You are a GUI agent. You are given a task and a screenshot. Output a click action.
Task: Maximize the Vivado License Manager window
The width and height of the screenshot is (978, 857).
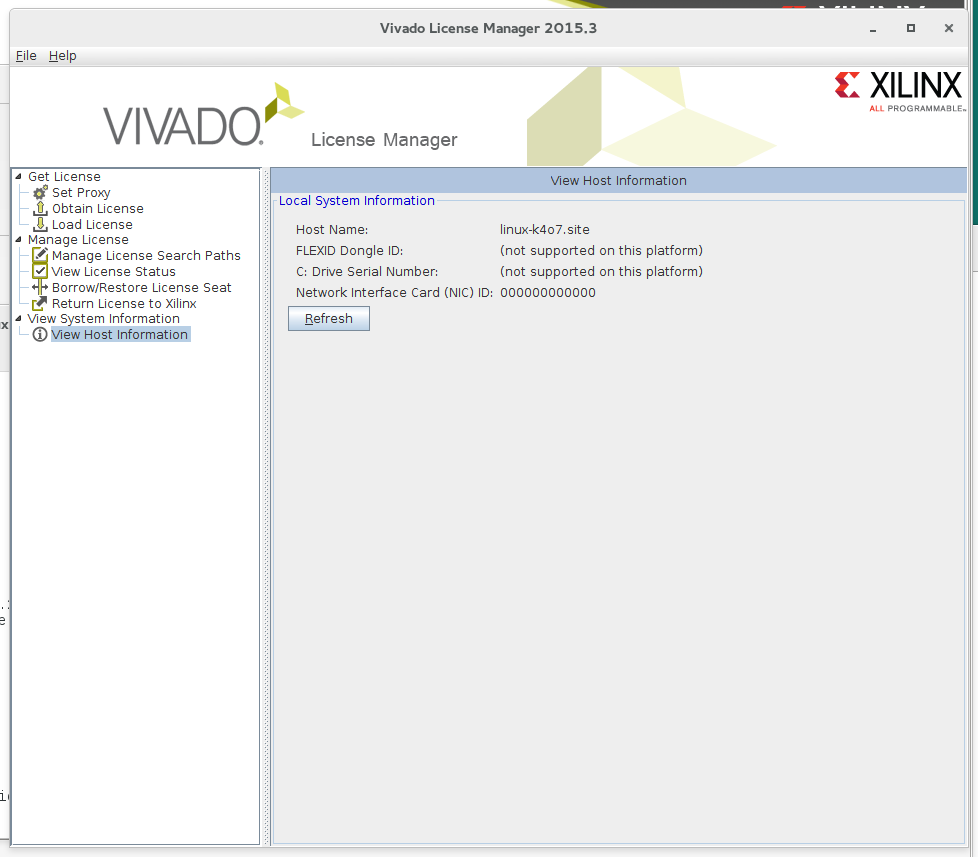[911, 28]
